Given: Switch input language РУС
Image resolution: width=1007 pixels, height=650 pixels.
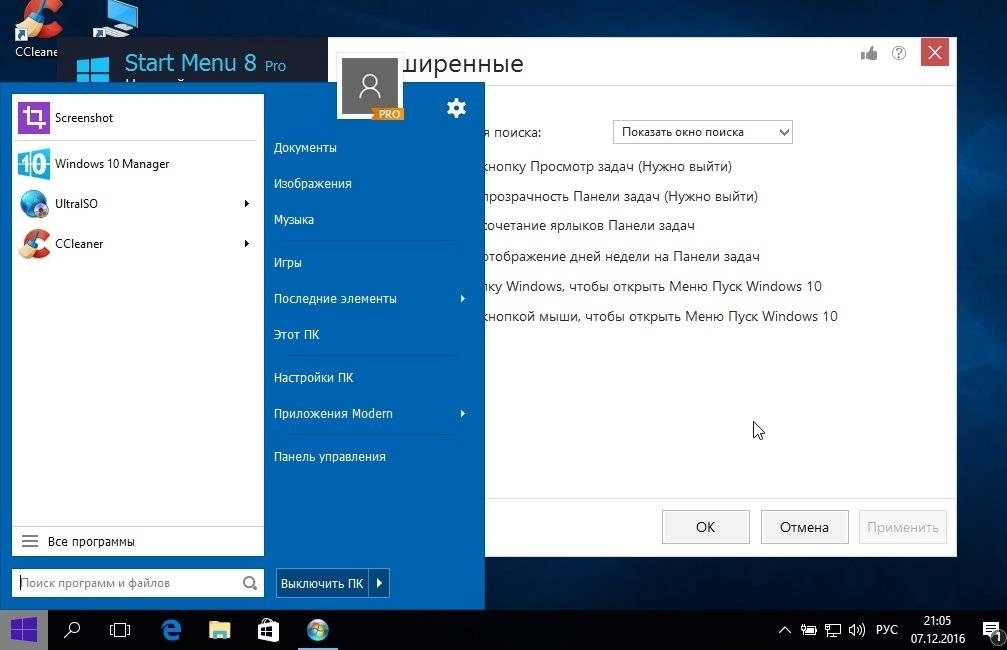Looking at the screenshot, I should coord(887,629).
